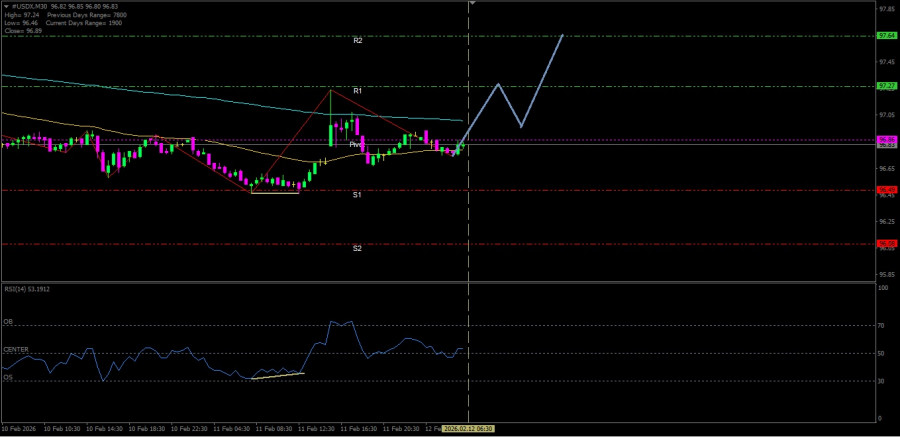
Task: Click the S2 support level label
Action: [x=357, y=248]
